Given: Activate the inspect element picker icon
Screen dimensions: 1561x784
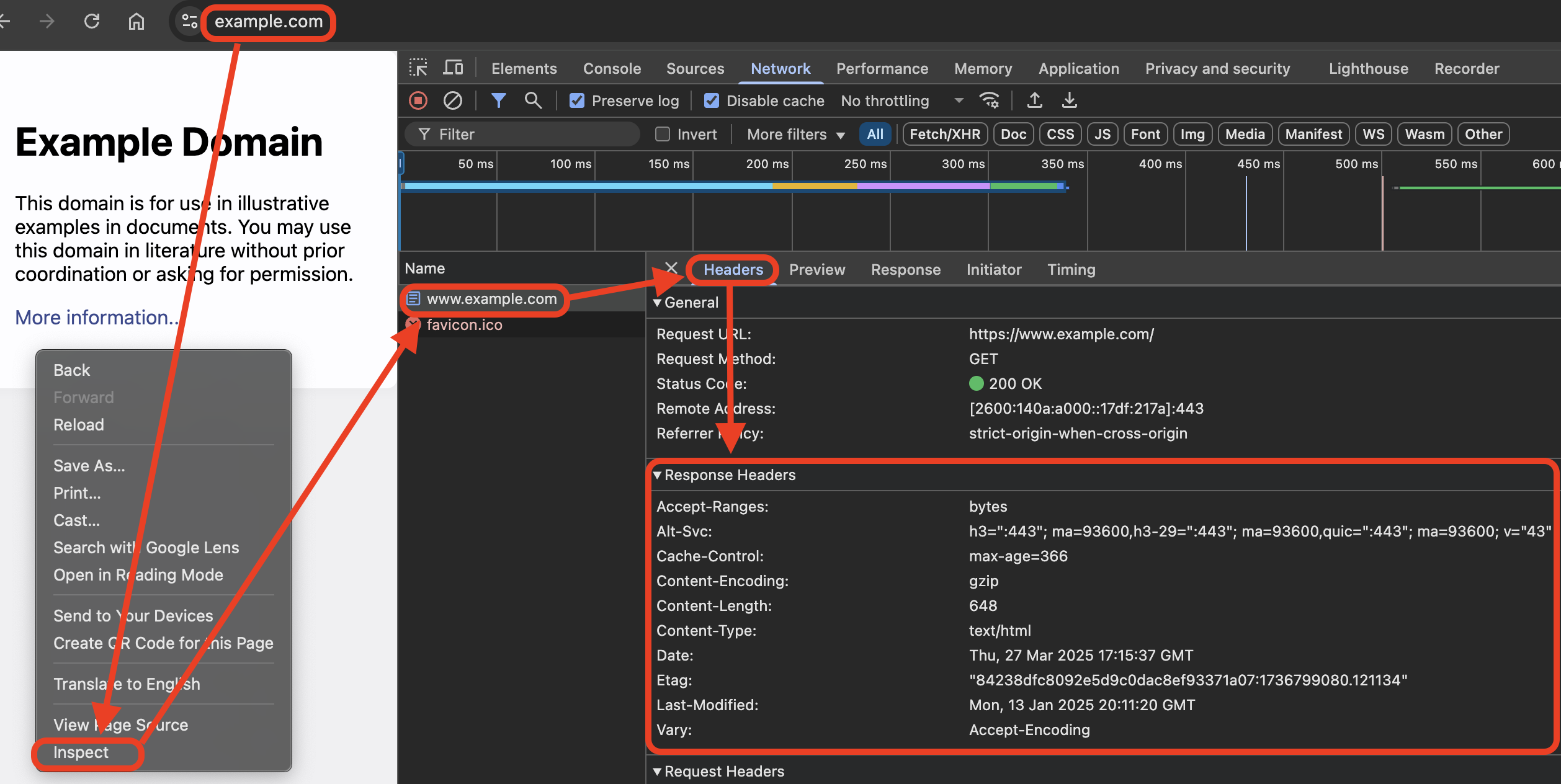Looking at the screenshot, I should point(418,68).
